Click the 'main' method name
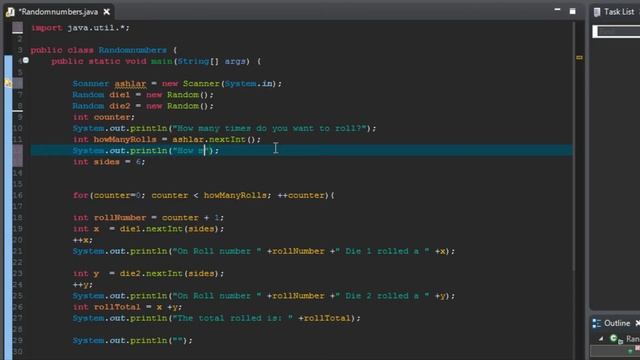The image size is (640, 360). (x=162, y=61)
